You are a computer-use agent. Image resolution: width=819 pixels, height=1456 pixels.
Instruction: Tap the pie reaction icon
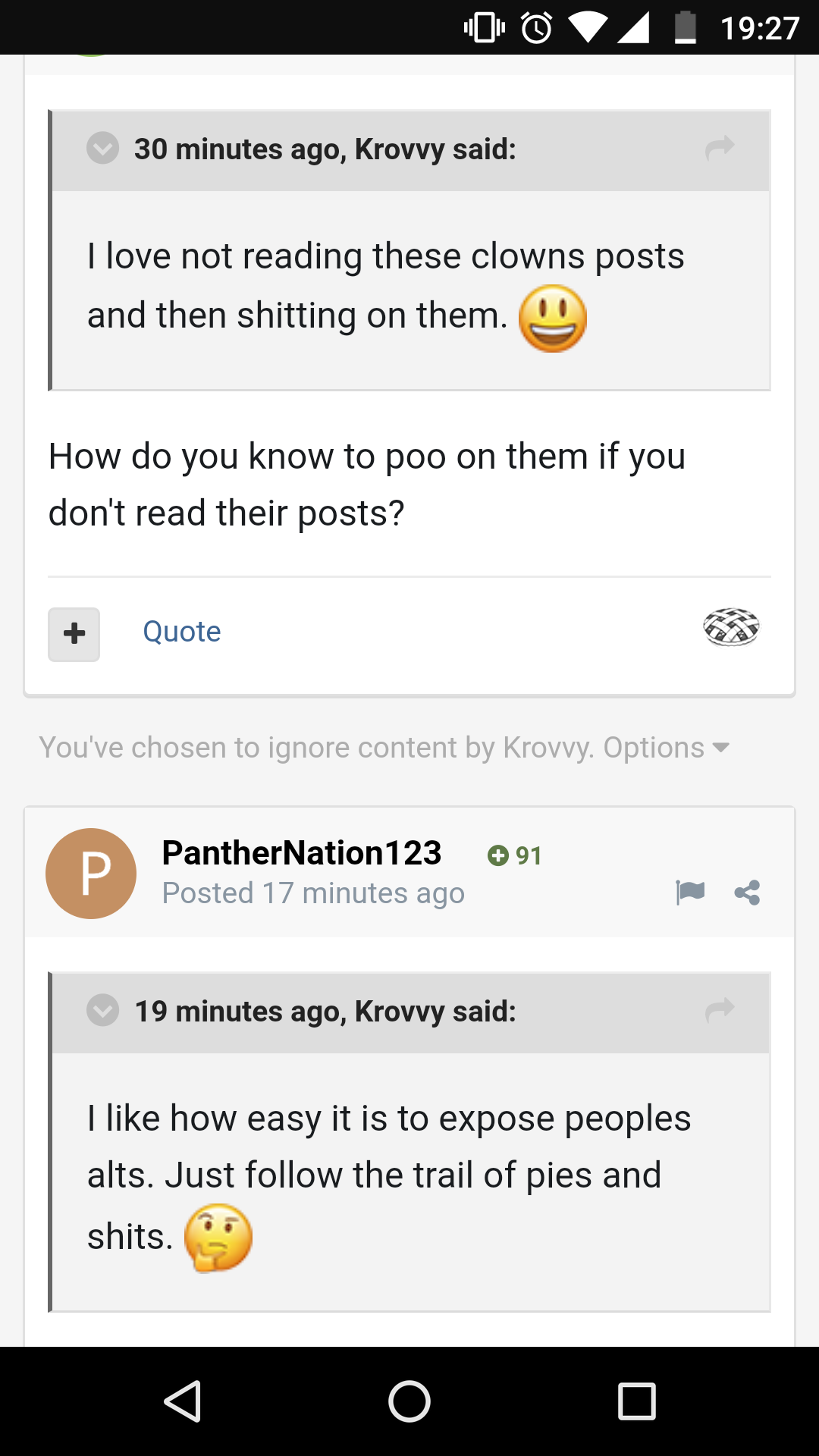(731, 627)
